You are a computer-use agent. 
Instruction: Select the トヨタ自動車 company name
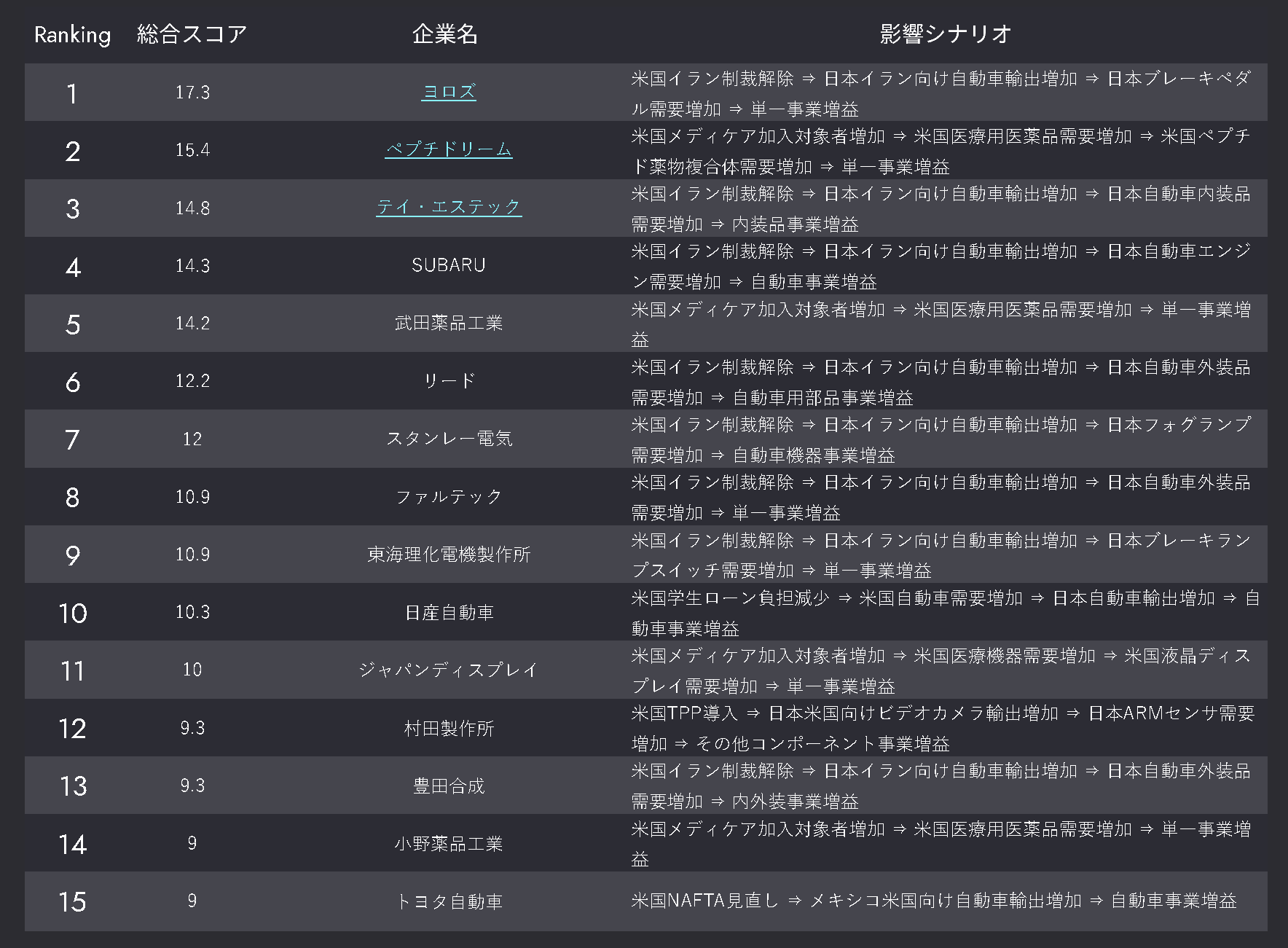tap(449, 901)
